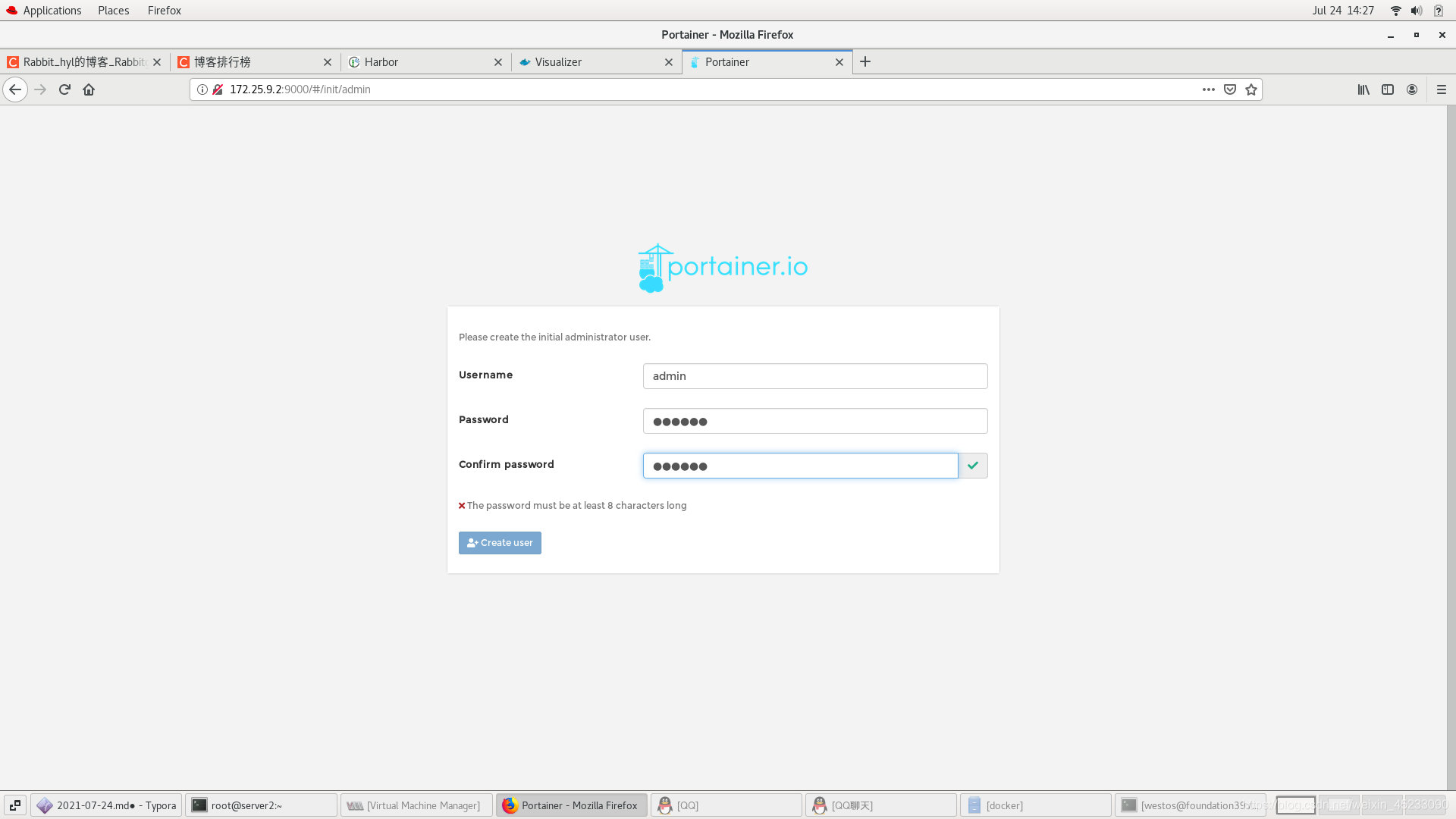The height and width of the screenshot is (819, 1456).
Task: Click the Username input field
Action: pos(815,376)
